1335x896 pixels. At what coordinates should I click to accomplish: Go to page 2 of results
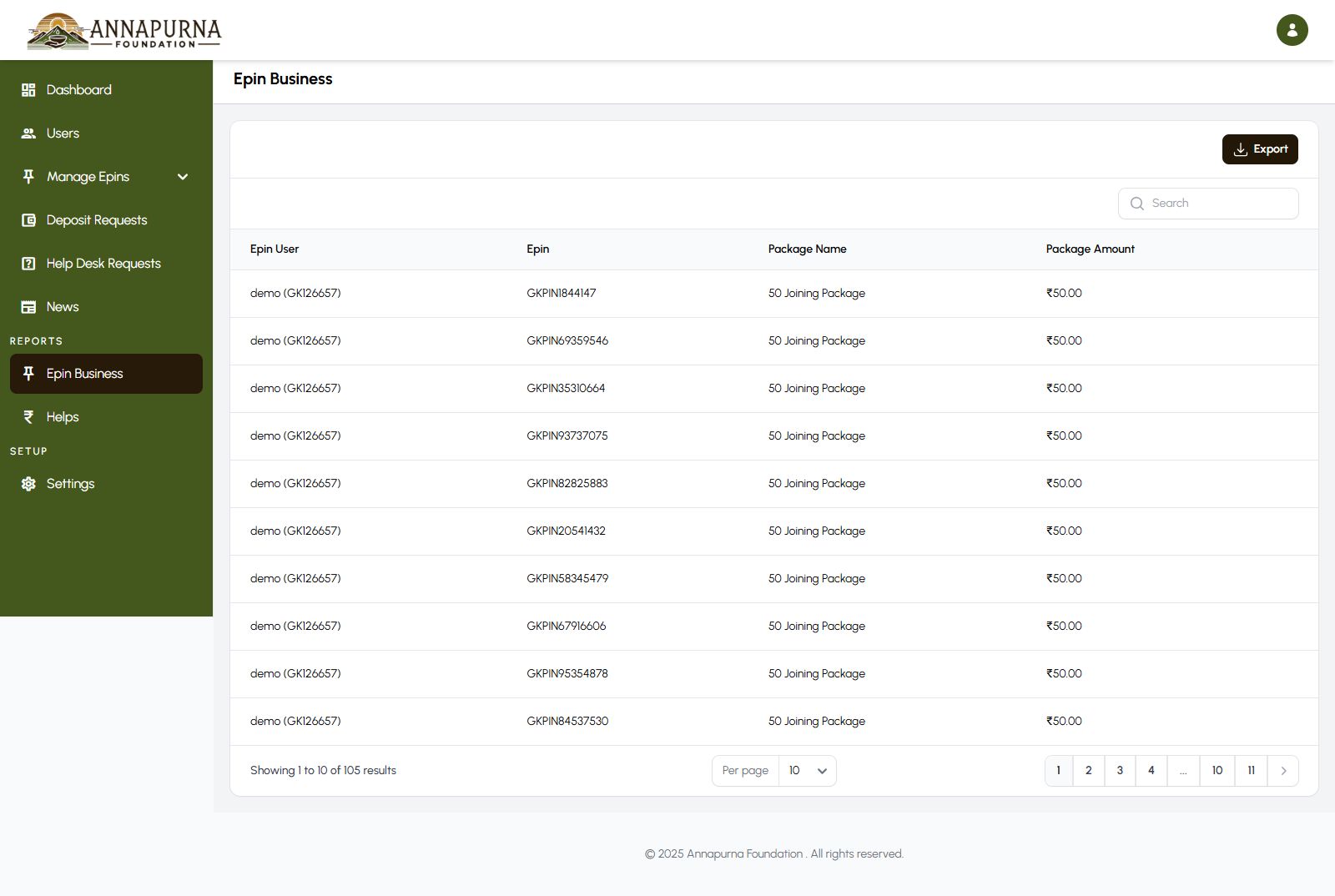(x=1088, y=771)
